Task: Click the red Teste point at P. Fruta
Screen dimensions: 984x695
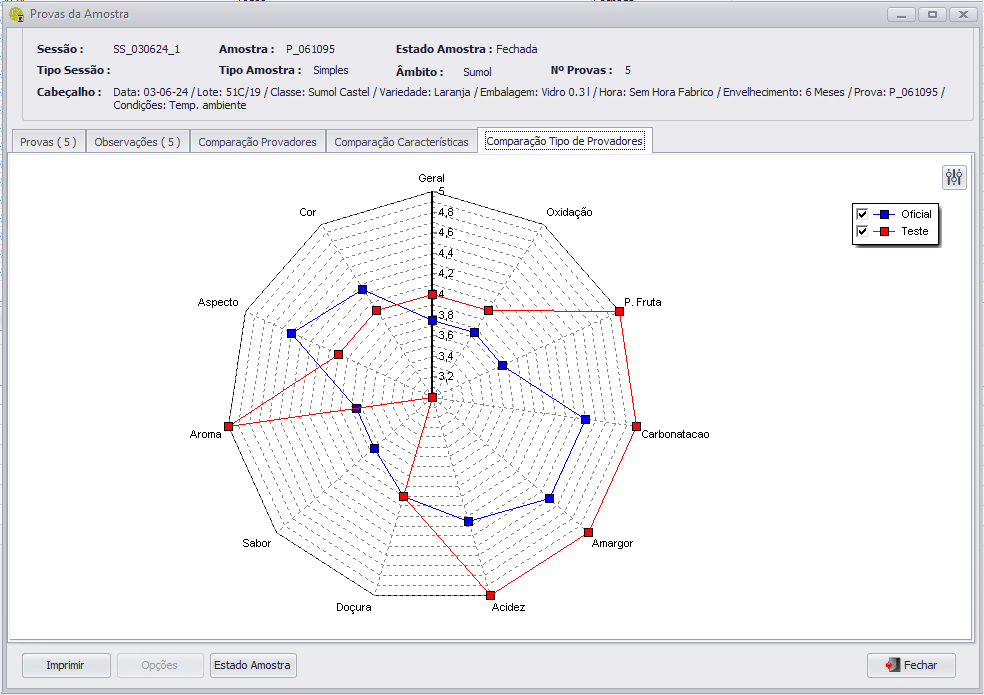Action: tap(620, 312)
